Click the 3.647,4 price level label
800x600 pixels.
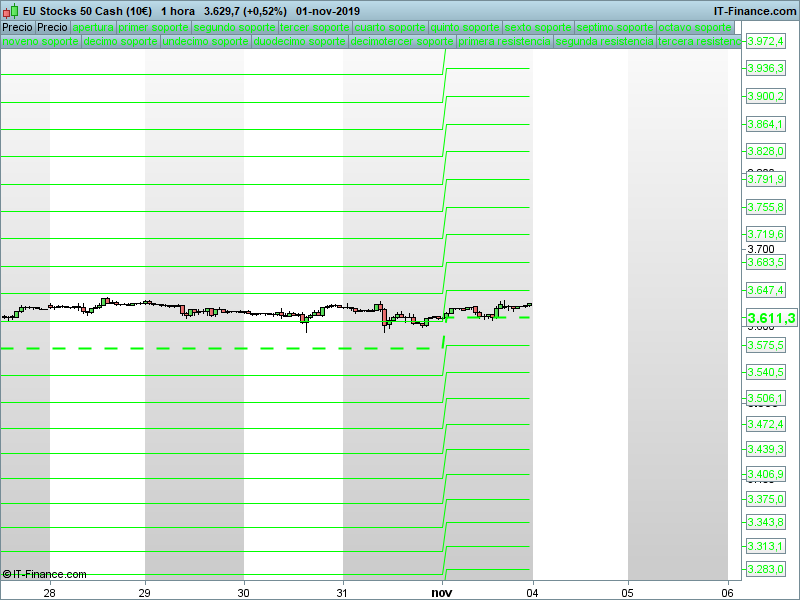765,290
